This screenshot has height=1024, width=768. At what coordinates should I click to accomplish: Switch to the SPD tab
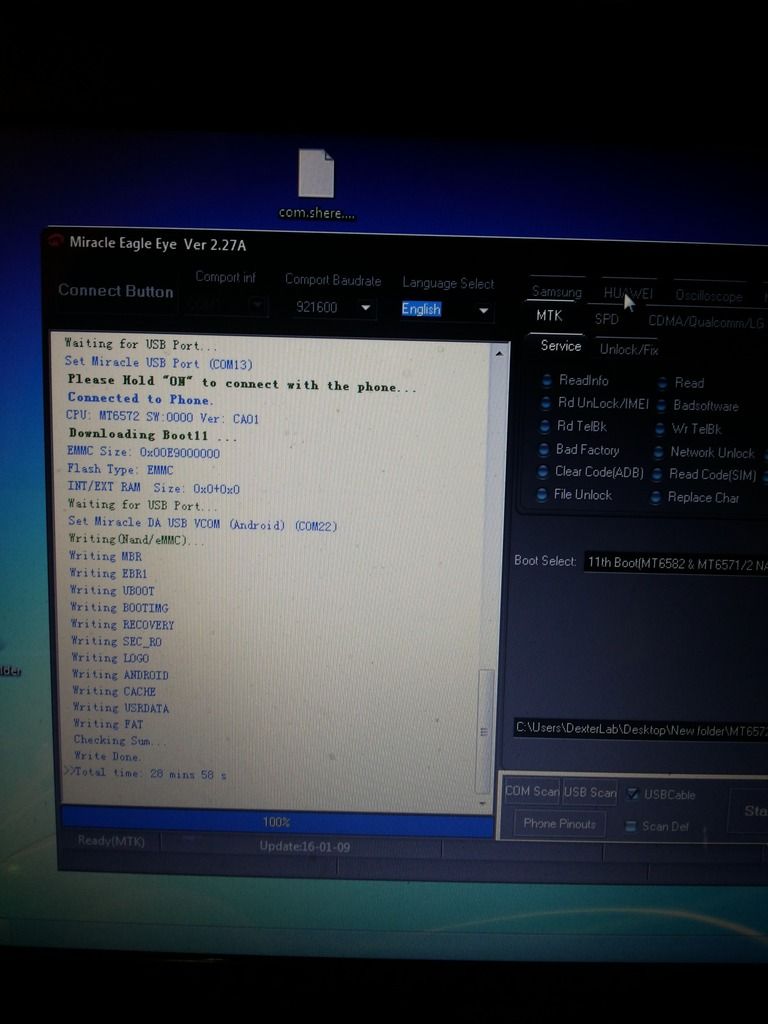[x=606, y=319]
